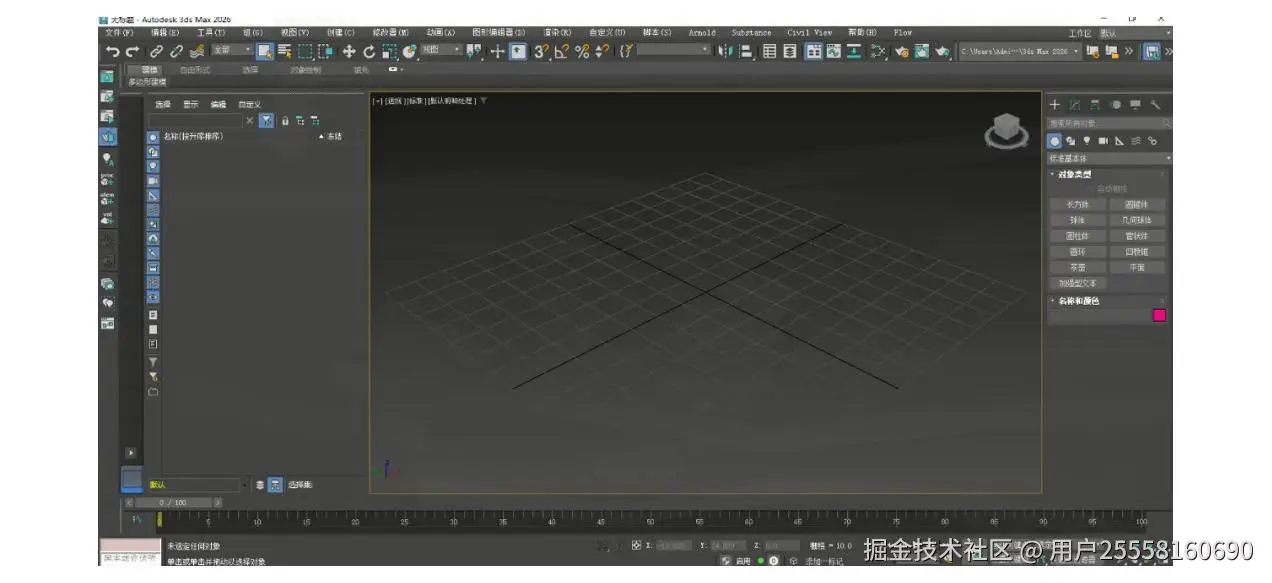Activate the Unlink Selection tool
The image size is (1272, 583).
tap(176, 51)
